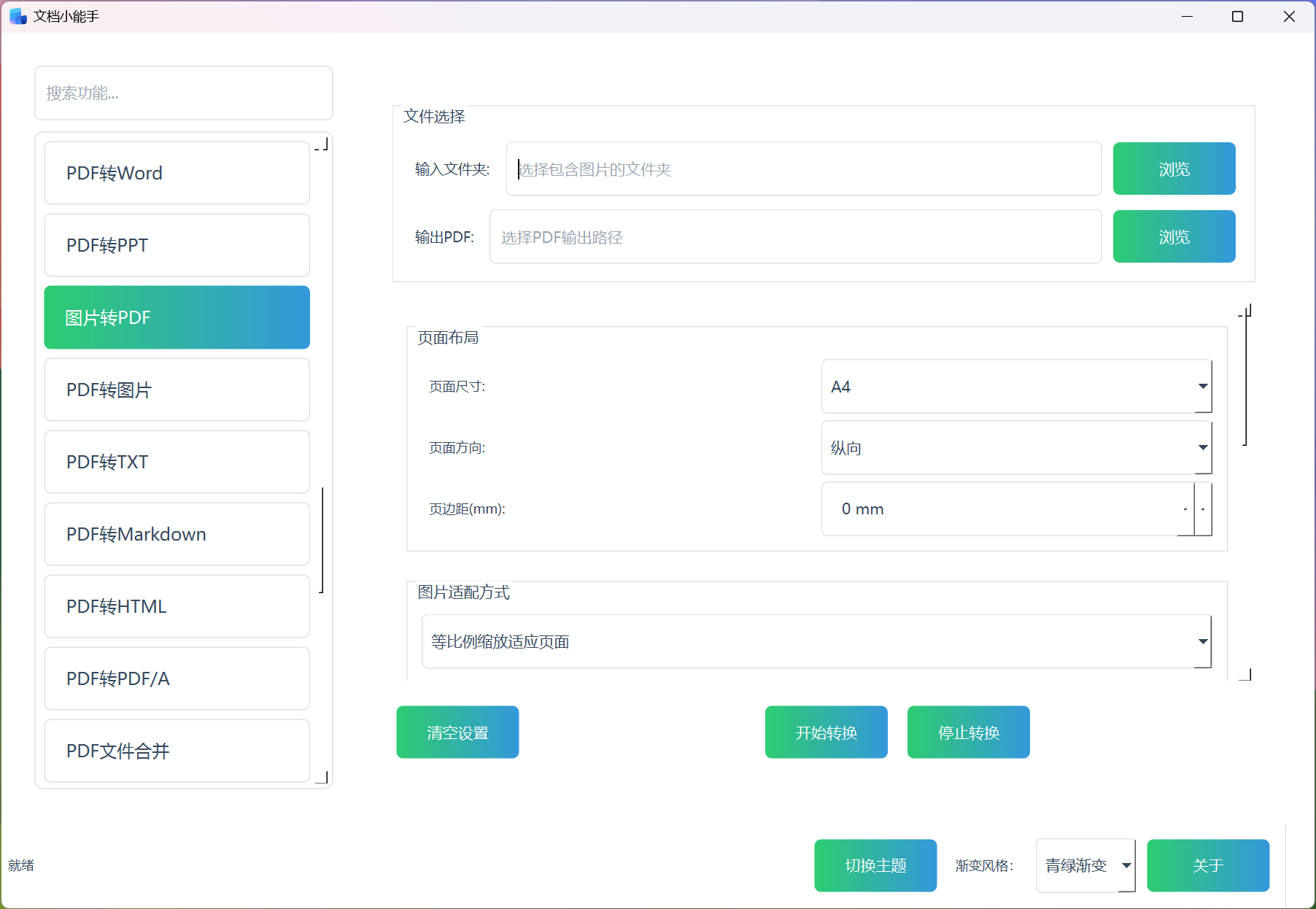Screen dimensions: 1316x909
Task: Switch to PDF转PPT function
Action: click(x=177, y=245)
